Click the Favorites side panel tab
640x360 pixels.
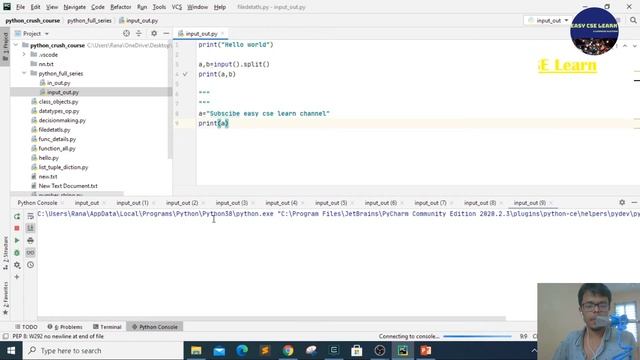5,298
